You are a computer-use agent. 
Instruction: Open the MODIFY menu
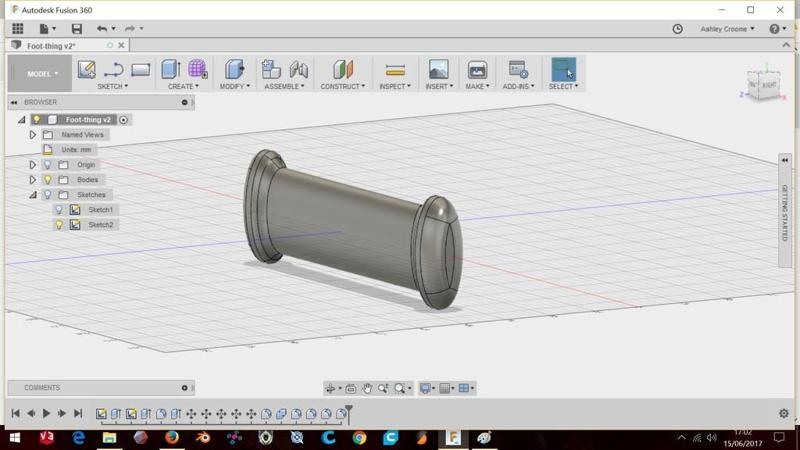235,87
